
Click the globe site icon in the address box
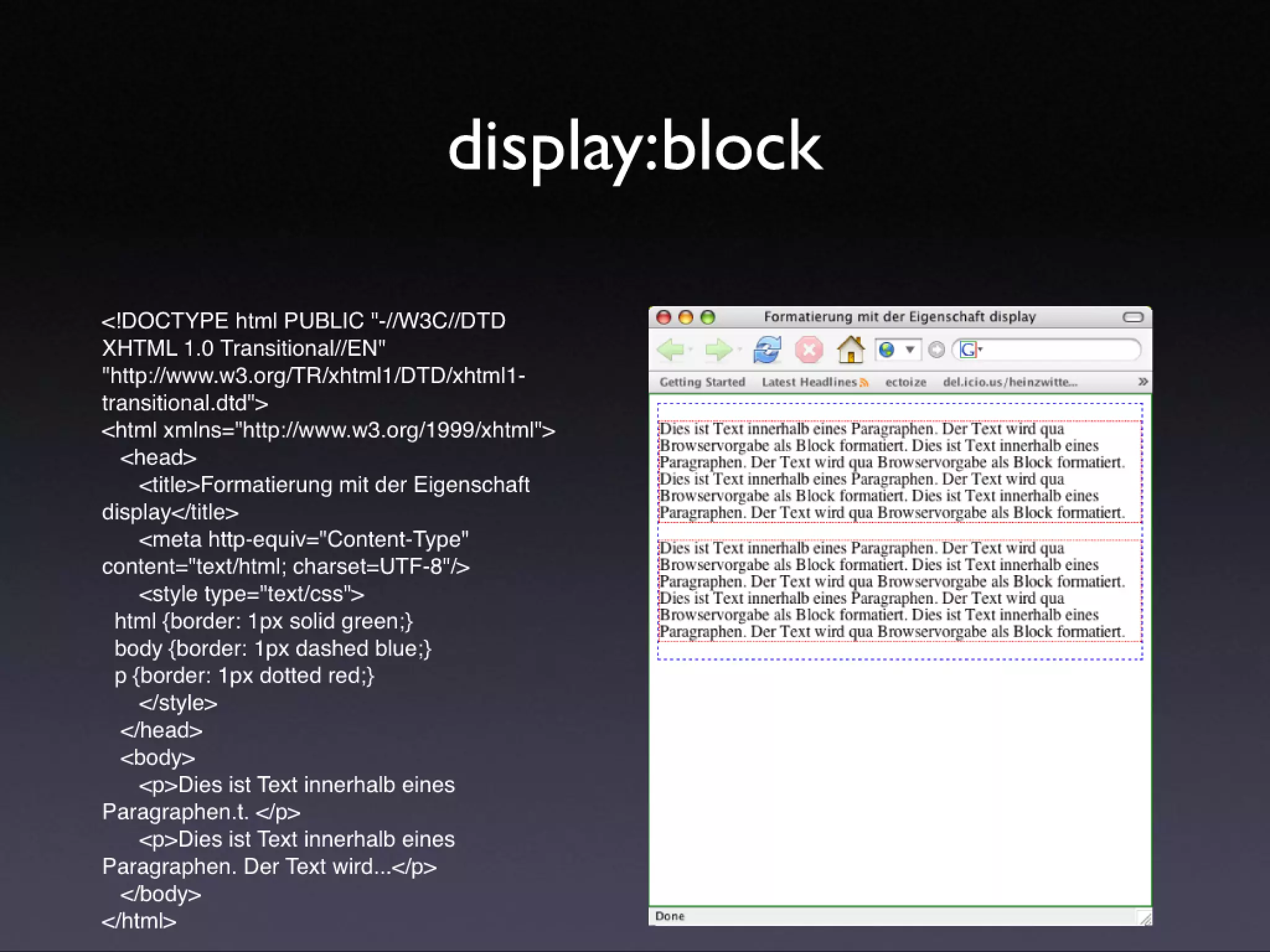pos(887,350)
